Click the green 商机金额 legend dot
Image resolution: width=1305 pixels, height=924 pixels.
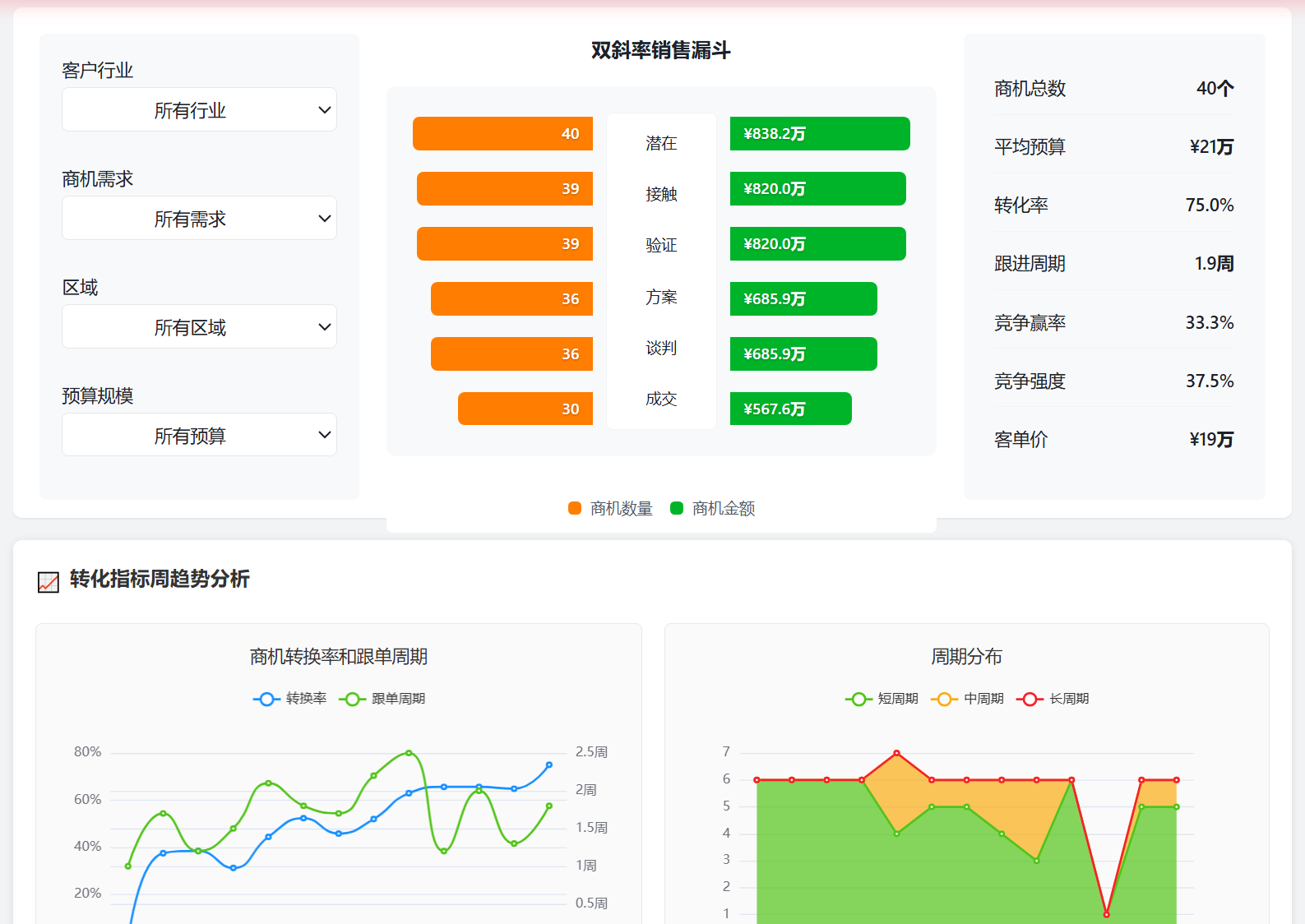coord(677,508)
